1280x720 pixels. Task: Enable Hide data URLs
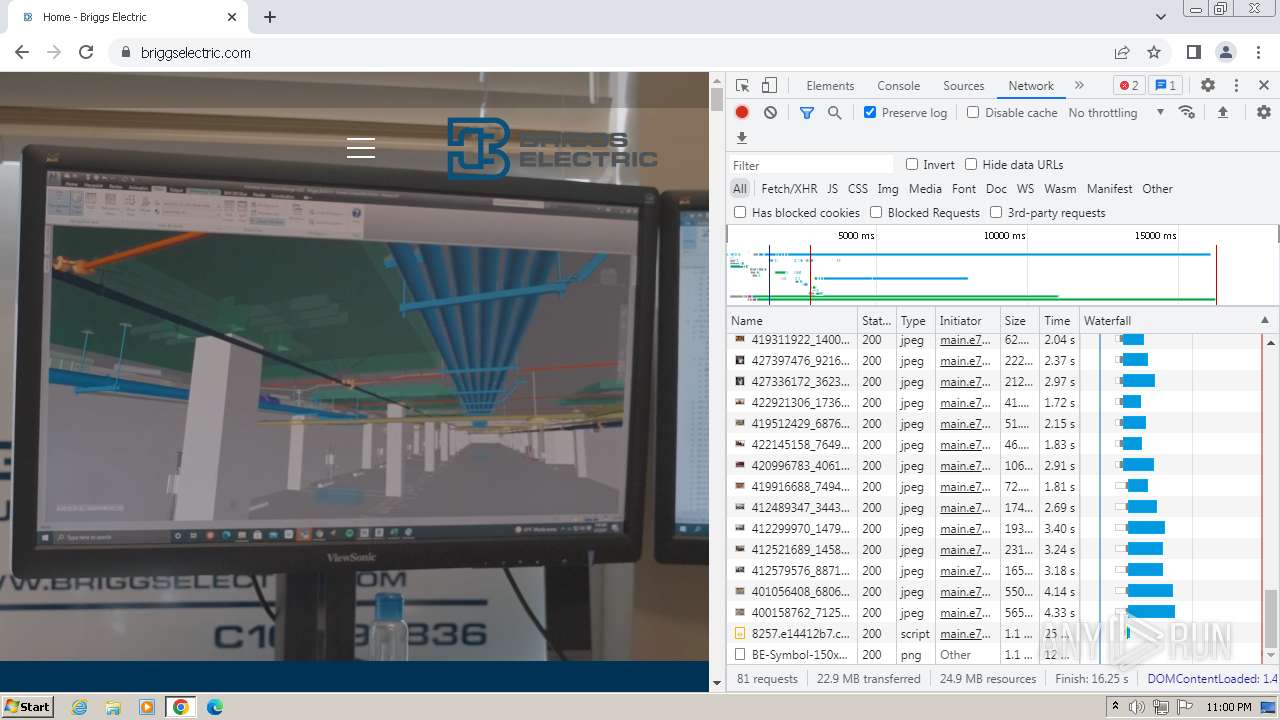[x=971, y=165]
